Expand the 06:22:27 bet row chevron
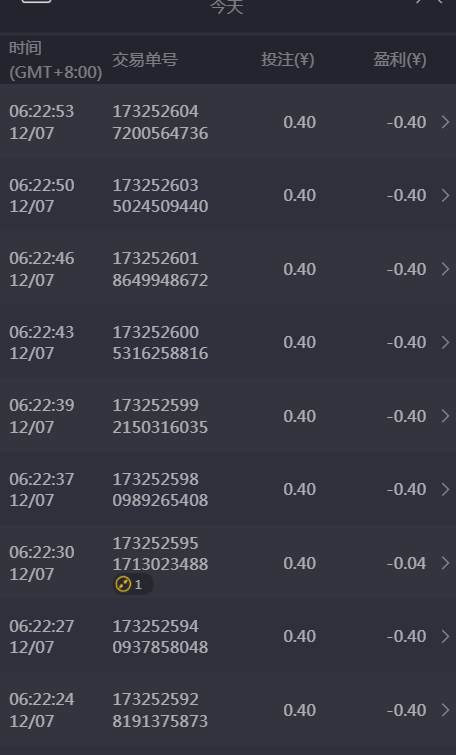This screenshot has height=755, width=456. tap(445, 637)
